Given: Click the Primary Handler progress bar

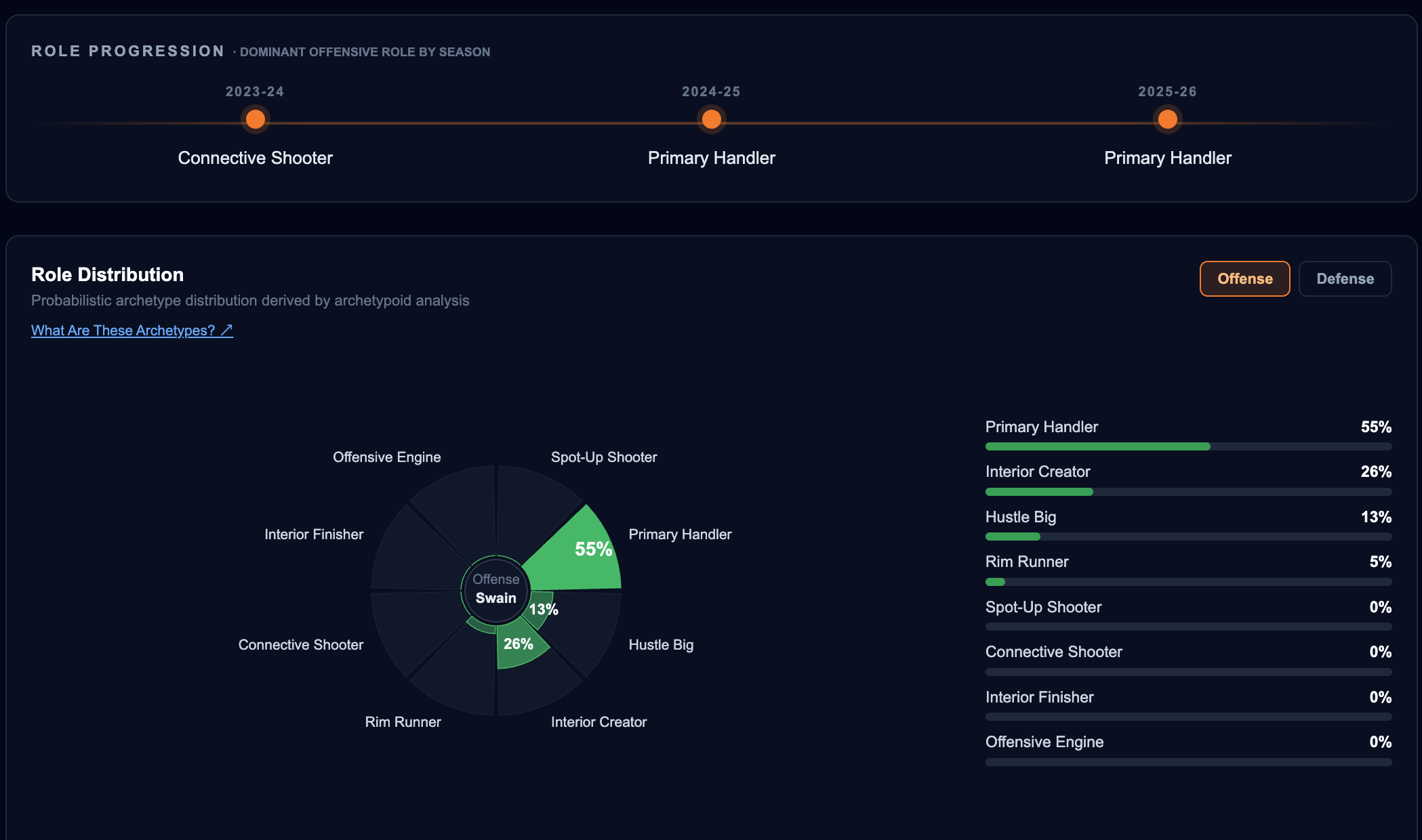Looking at the screenshot, I should click(1188, 446).
